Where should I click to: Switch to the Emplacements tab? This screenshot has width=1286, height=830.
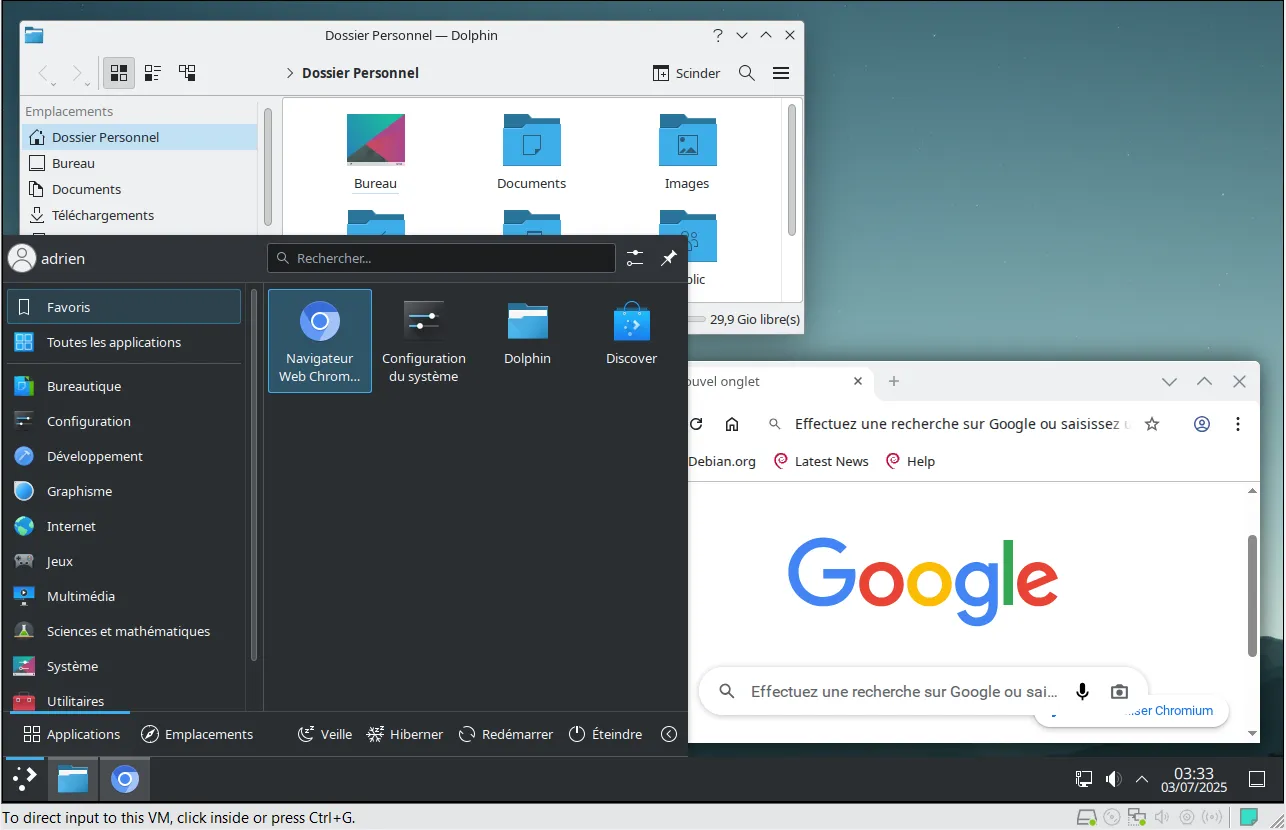(x=197, y=734)
